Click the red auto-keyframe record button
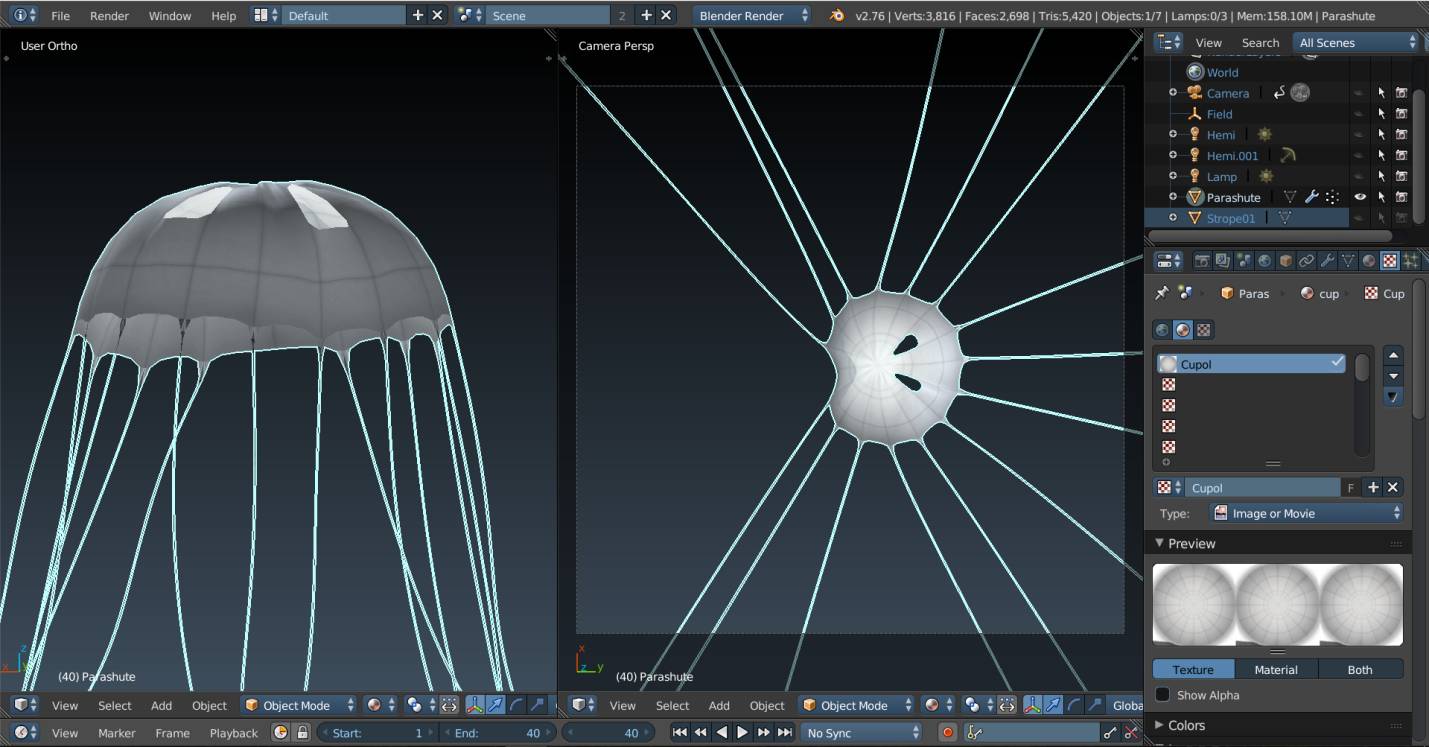The height and width of the screenshot is (747, 1429). click(947, 733)
